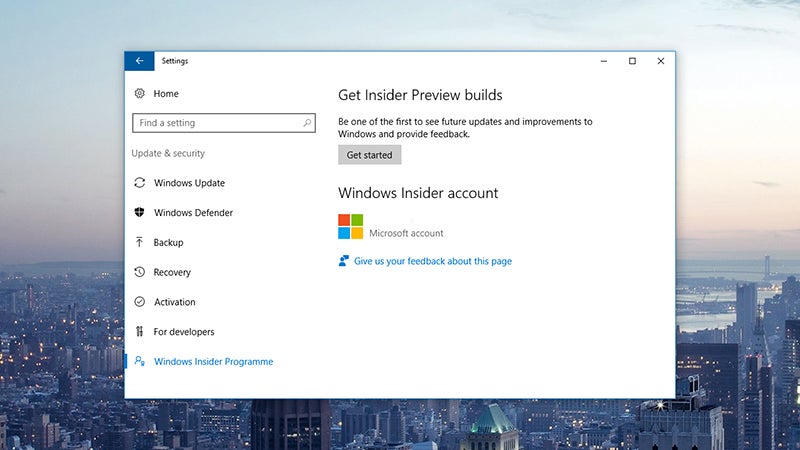Click the search magnifier icon in Find a setting
800x450 pixels.
[x=307, y=123]
